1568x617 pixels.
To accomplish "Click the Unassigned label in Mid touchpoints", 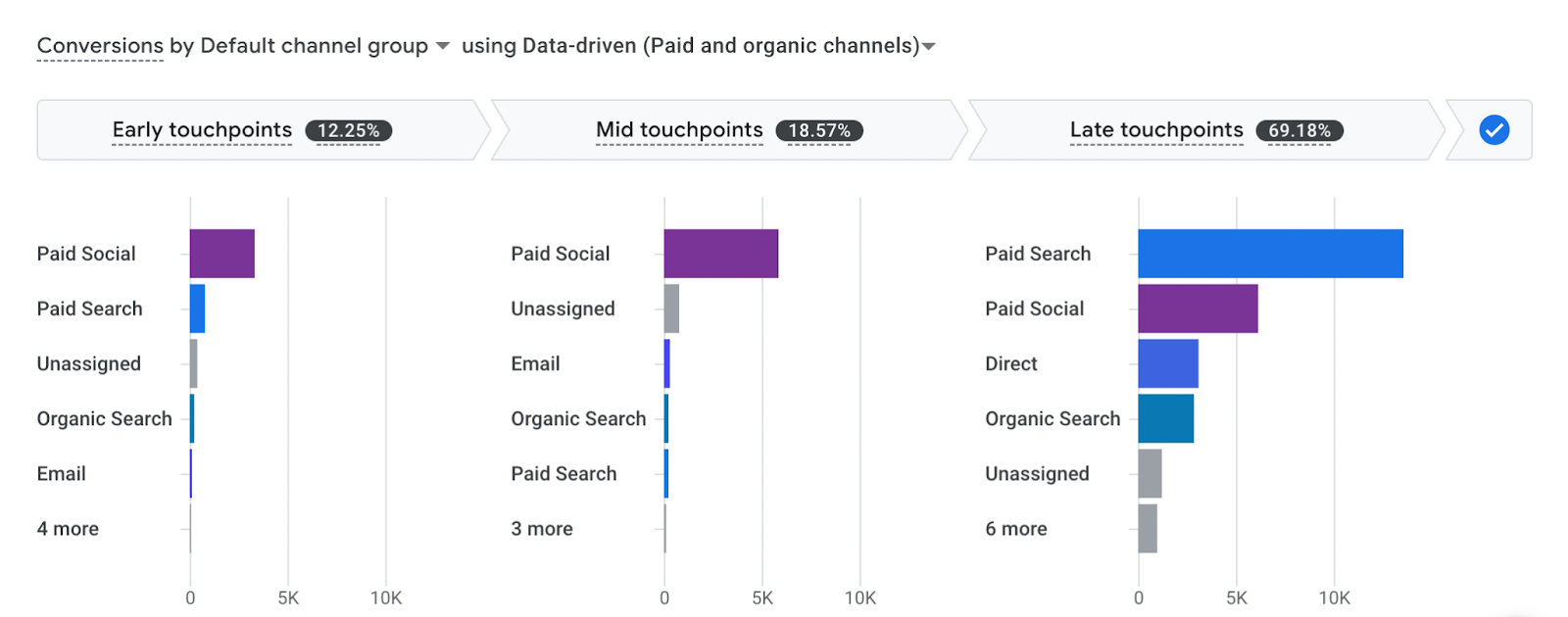I will [x=563, y=308].
